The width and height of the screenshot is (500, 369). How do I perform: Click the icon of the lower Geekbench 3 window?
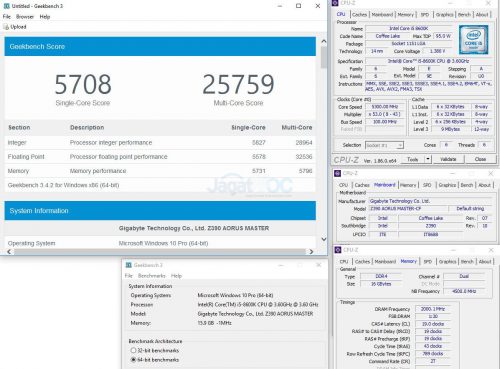coord(129,265)
